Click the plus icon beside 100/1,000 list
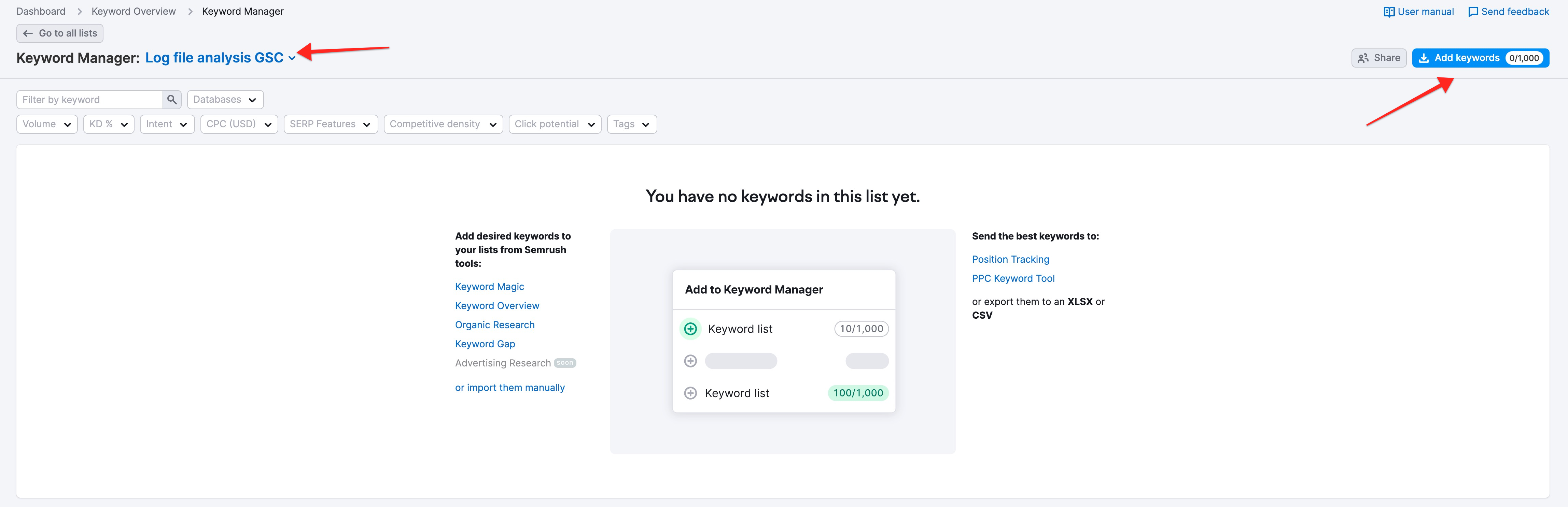 (x=690, y=393)
